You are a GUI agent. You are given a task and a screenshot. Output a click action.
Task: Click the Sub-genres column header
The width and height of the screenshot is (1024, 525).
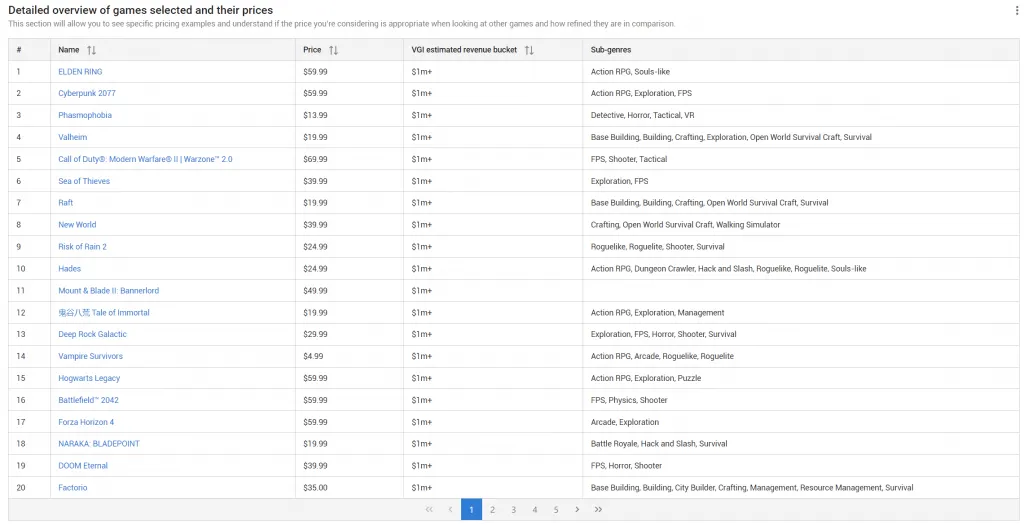(x=611, y=50)
